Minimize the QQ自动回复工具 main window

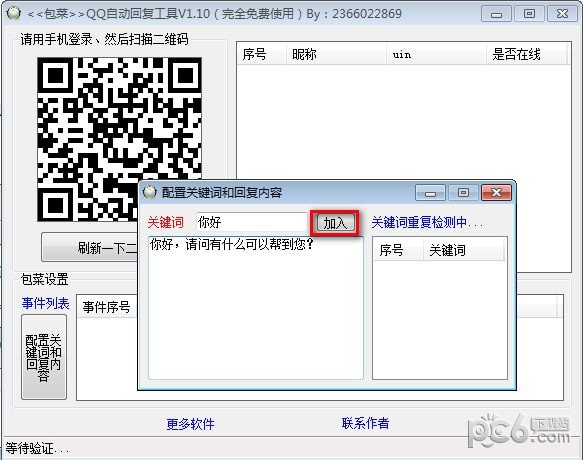point(496,14)
